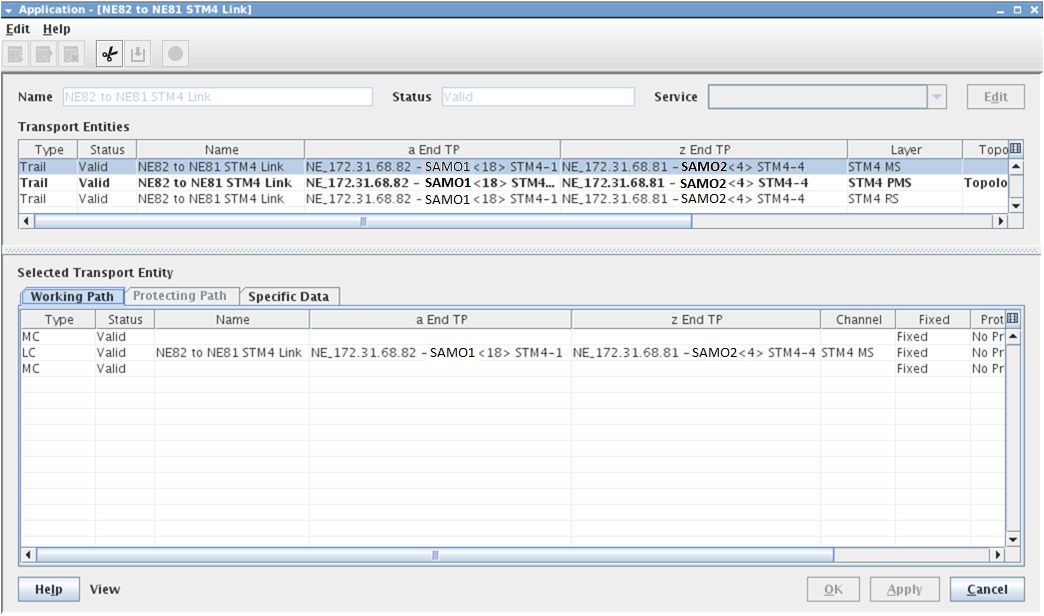Open column chooser icon in Working Path table
The width and height of the screenshot is (1044, 616).
click(x=1014, y=319)
